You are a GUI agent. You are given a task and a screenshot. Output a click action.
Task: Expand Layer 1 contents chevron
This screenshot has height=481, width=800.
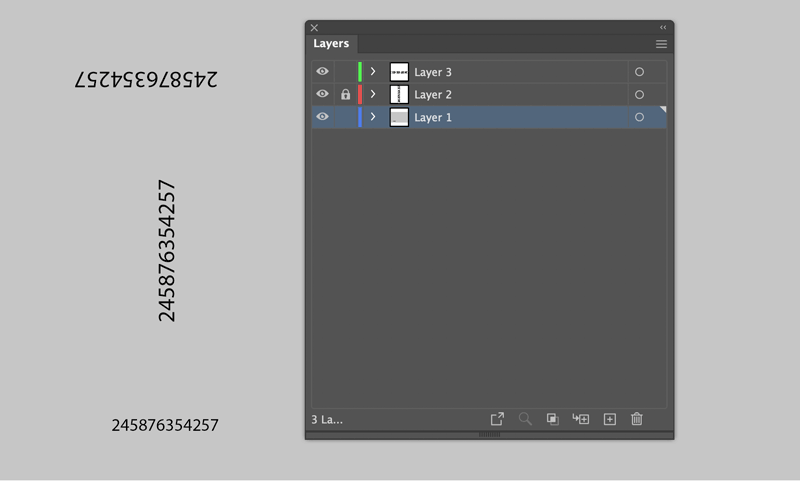[x=373, y=117]
